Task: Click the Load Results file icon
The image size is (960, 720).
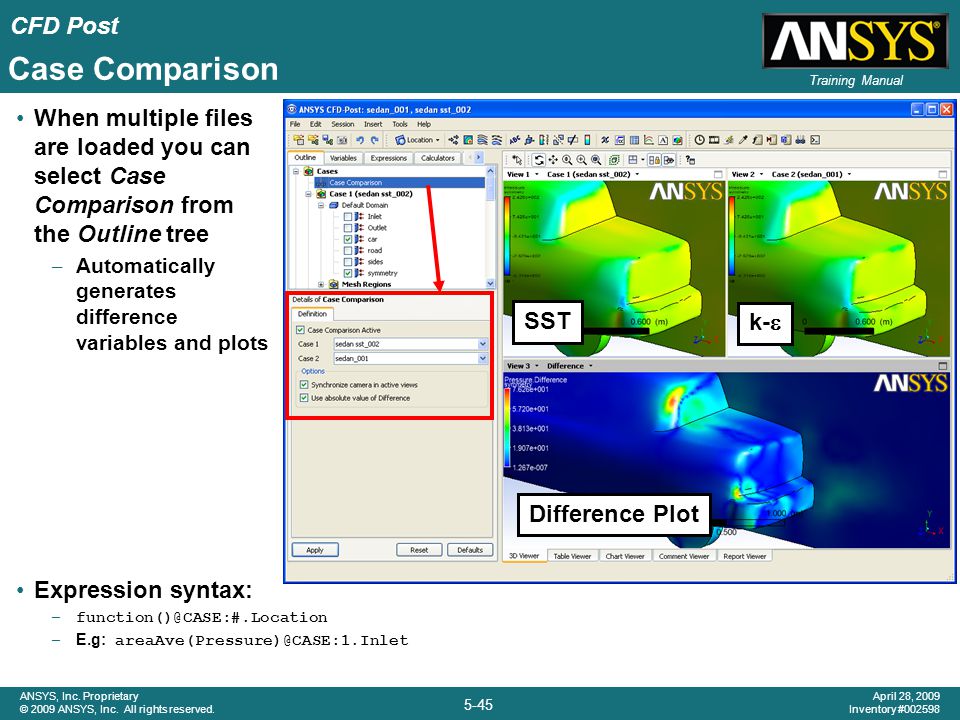Action: click(x=298, y=140)
